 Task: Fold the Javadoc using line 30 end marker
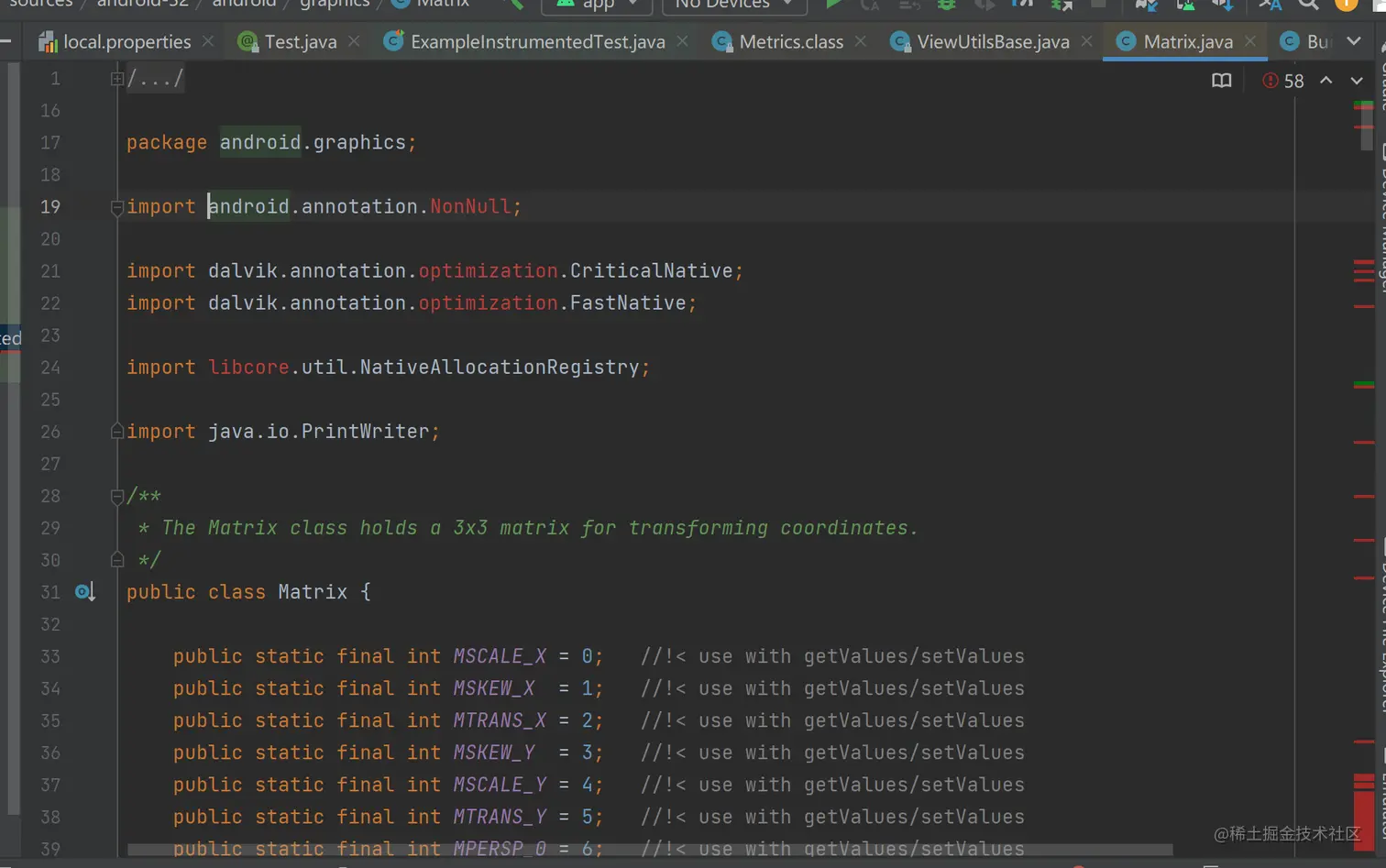[x=116, y=559]
